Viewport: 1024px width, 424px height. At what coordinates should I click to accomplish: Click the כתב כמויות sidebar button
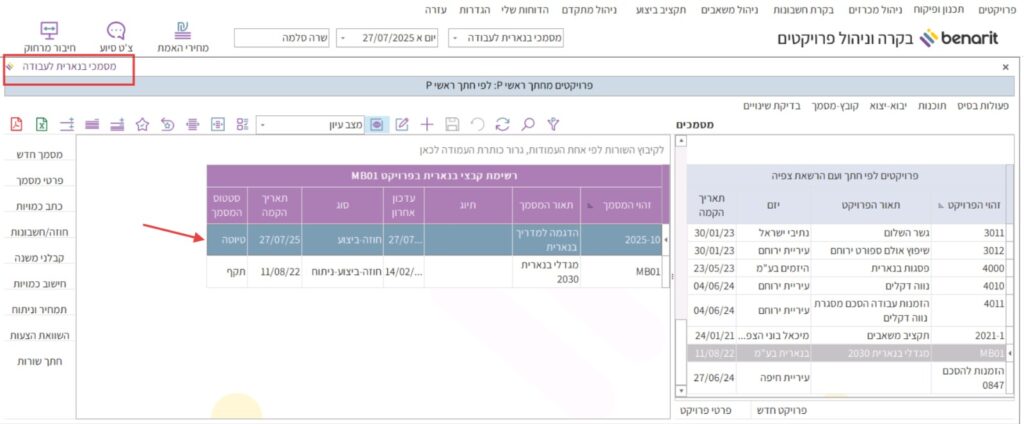click(41, 206)
